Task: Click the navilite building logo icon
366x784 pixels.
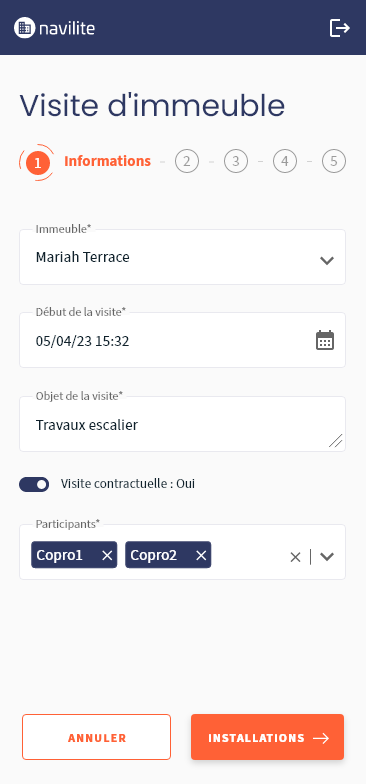Action: point(24,28)
